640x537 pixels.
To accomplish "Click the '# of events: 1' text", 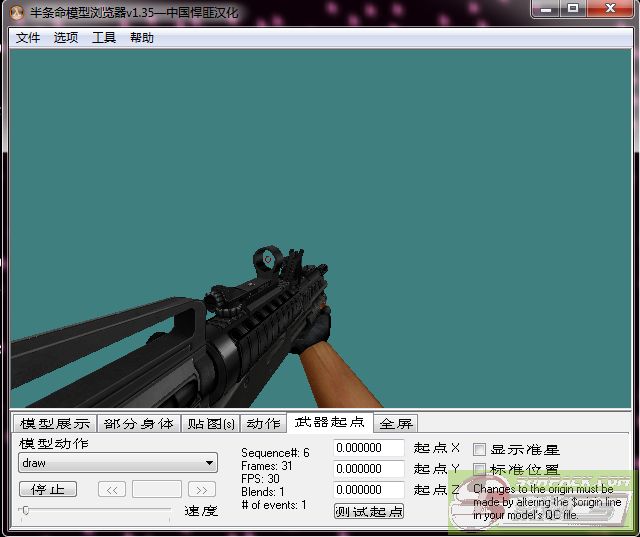I will click(273, 505).
